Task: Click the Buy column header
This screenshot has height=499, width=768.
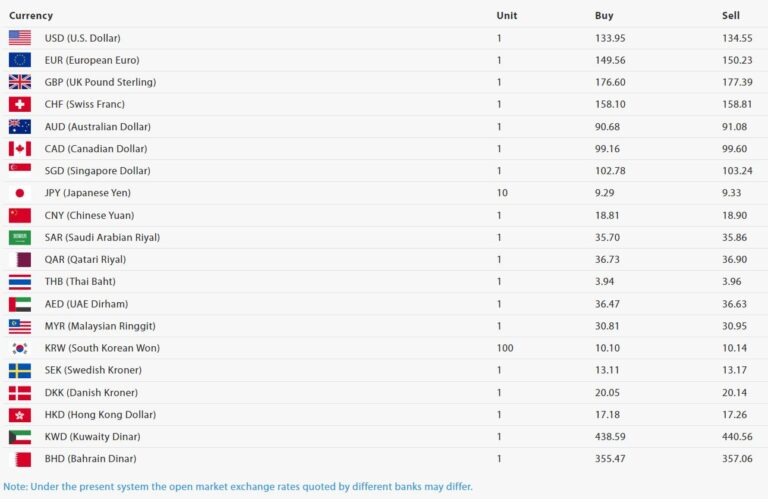Action: [x=604, y=16]
